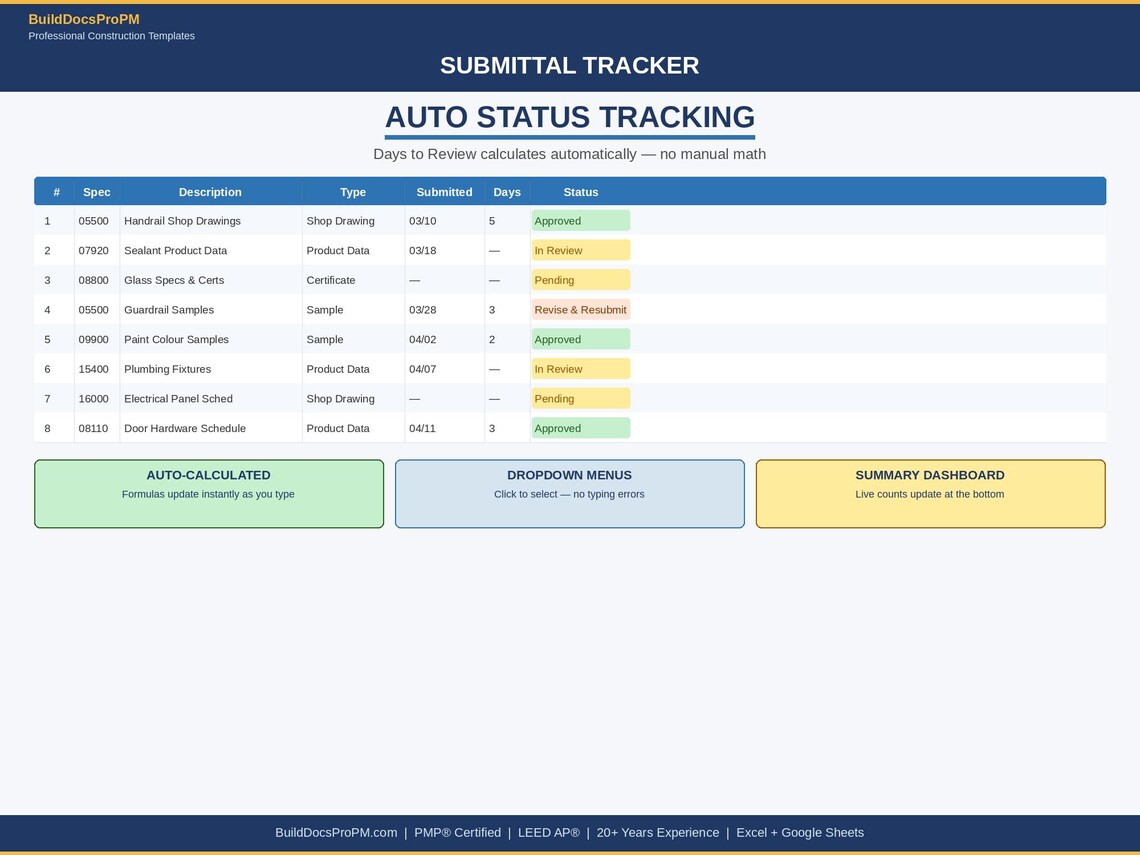Screen dimensions: 1140x855
Task: Click submitted date 04/11
Action: tap(422, 428)
